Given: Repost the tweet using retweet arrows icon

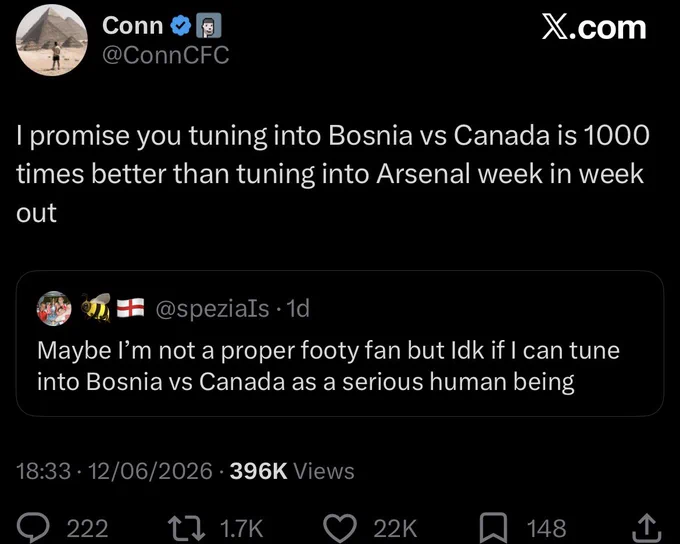Looking at the screenshot, I should [188, 528].
